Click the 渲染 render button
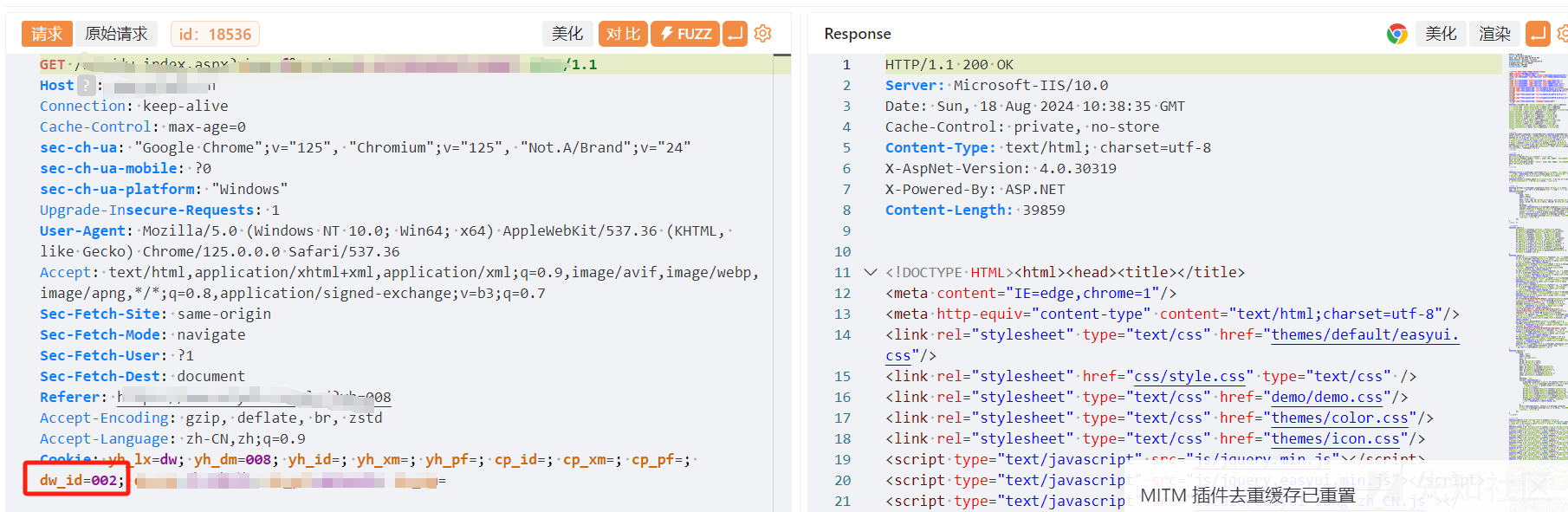The height and width of the screenshot is (512, 1568). (1494, 34)
